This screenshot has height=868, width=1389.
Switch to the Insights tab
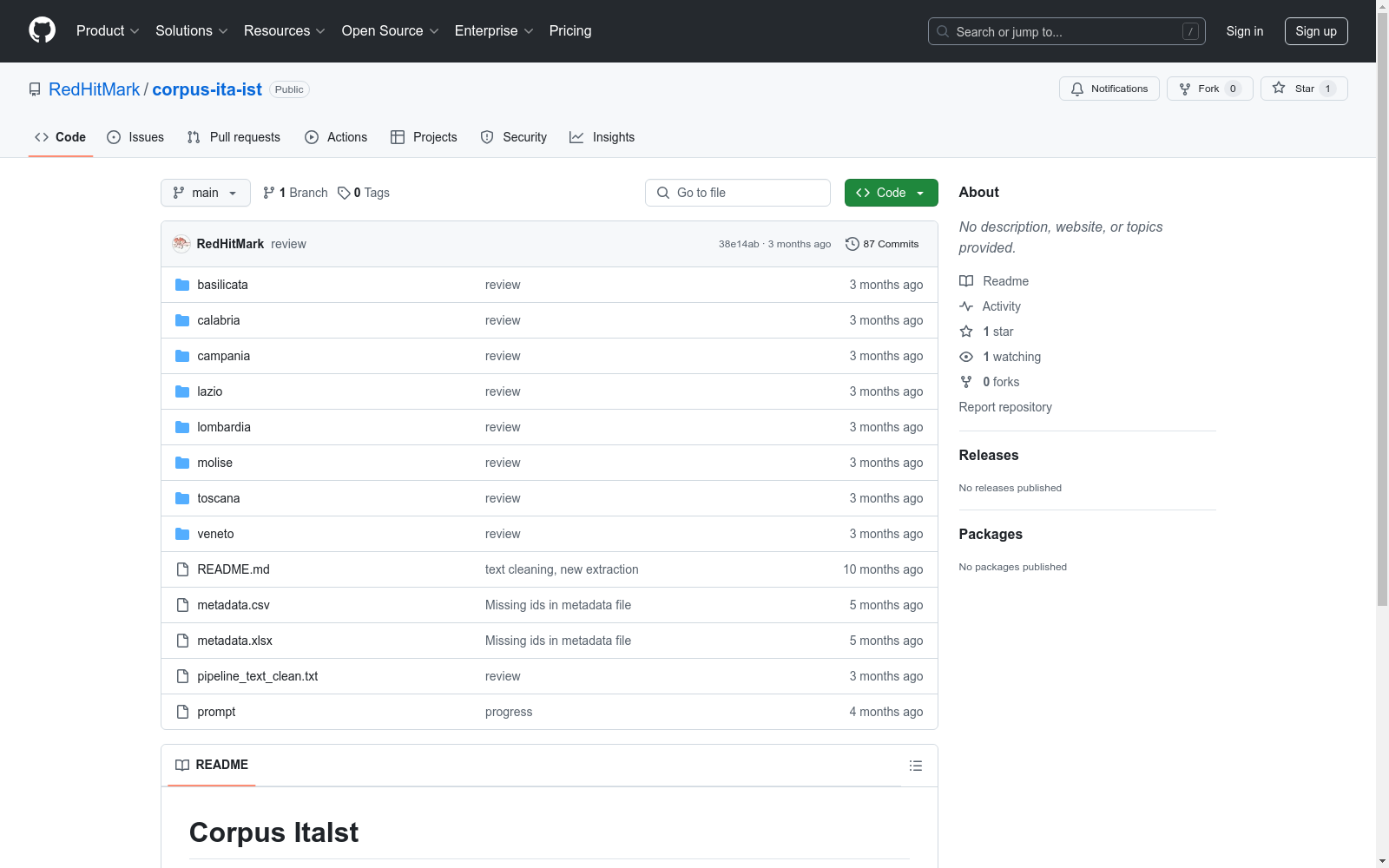tap(602, 137)
